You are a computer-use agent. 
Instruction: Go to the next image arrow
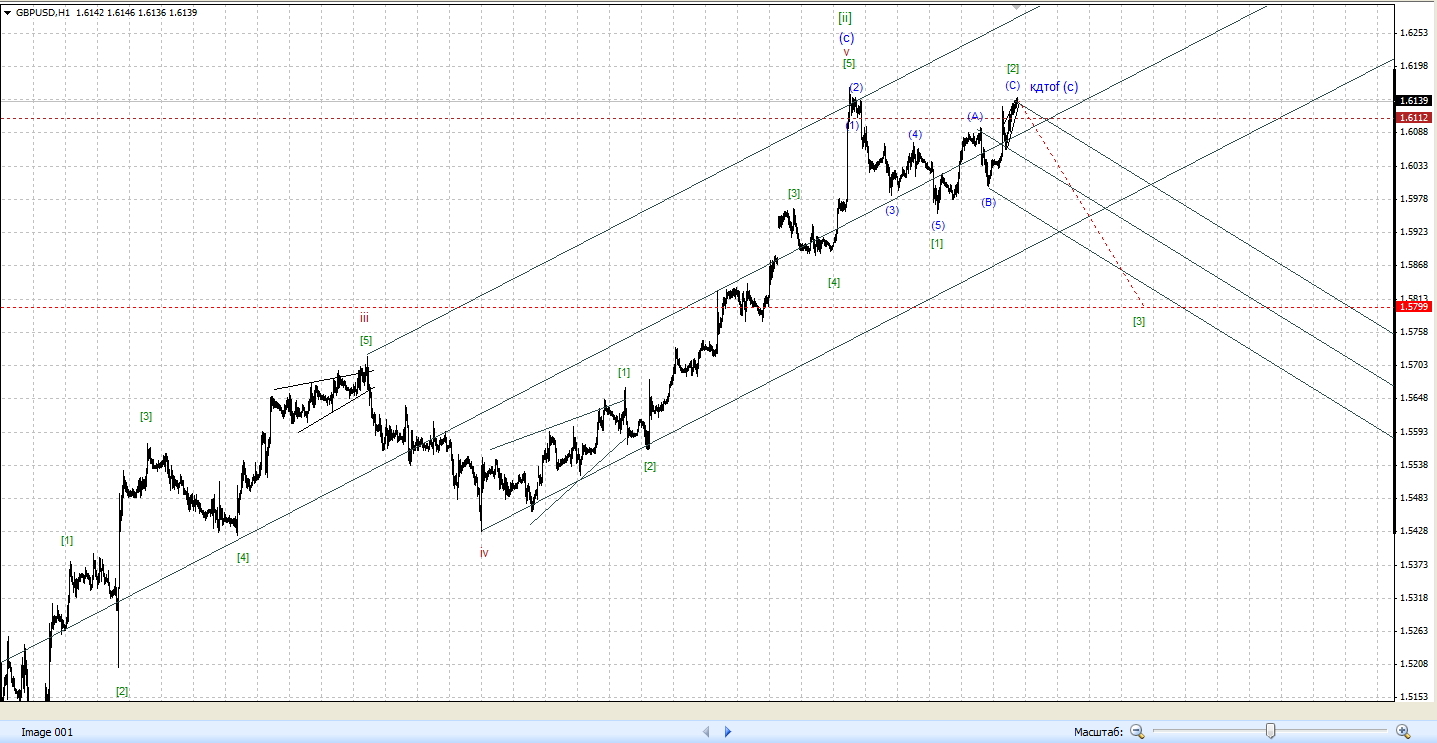click(x=728, y=732)
